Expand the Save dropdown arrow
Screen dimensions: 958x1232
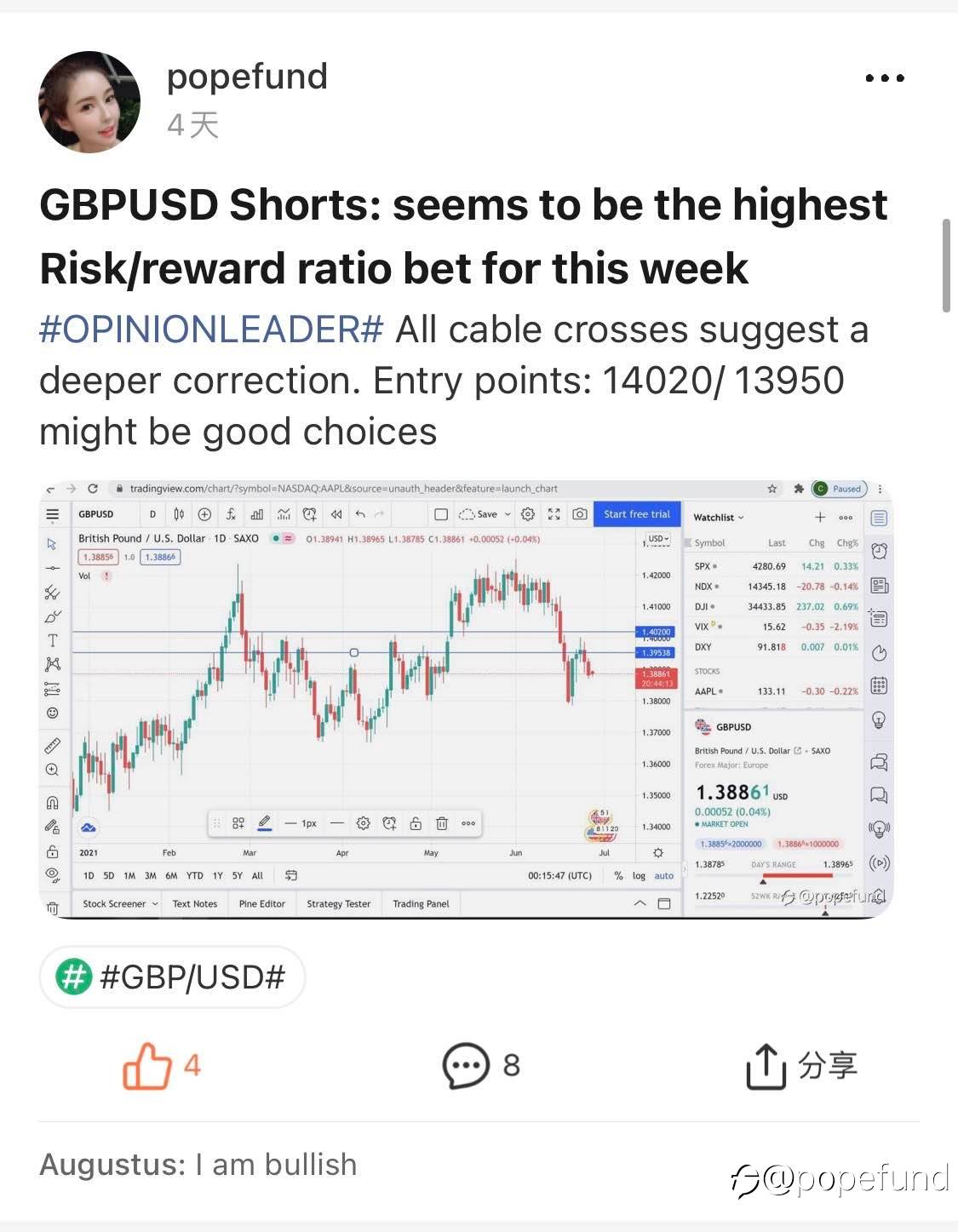(508, 514)
